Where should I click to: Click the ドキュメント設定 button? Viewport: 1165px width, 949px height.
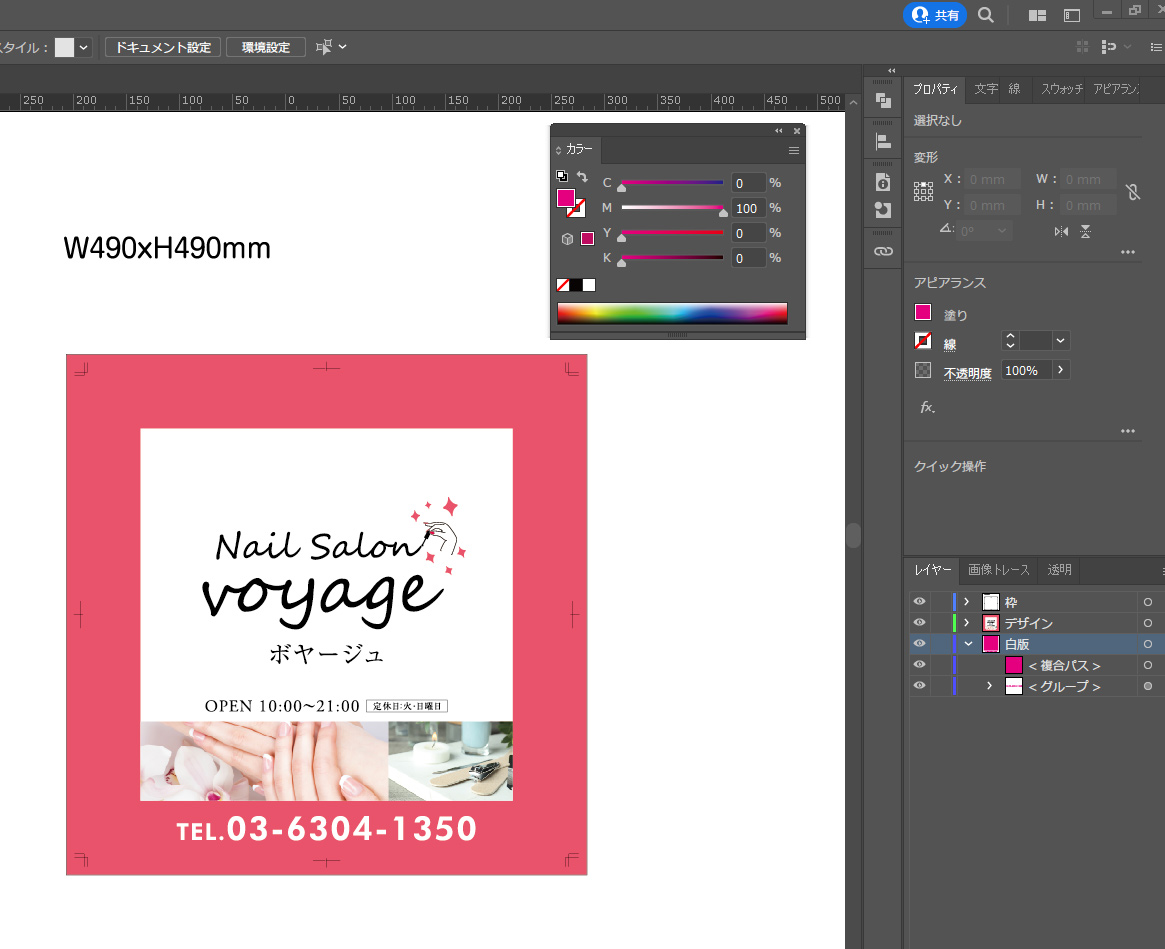[x=163, y=47]
